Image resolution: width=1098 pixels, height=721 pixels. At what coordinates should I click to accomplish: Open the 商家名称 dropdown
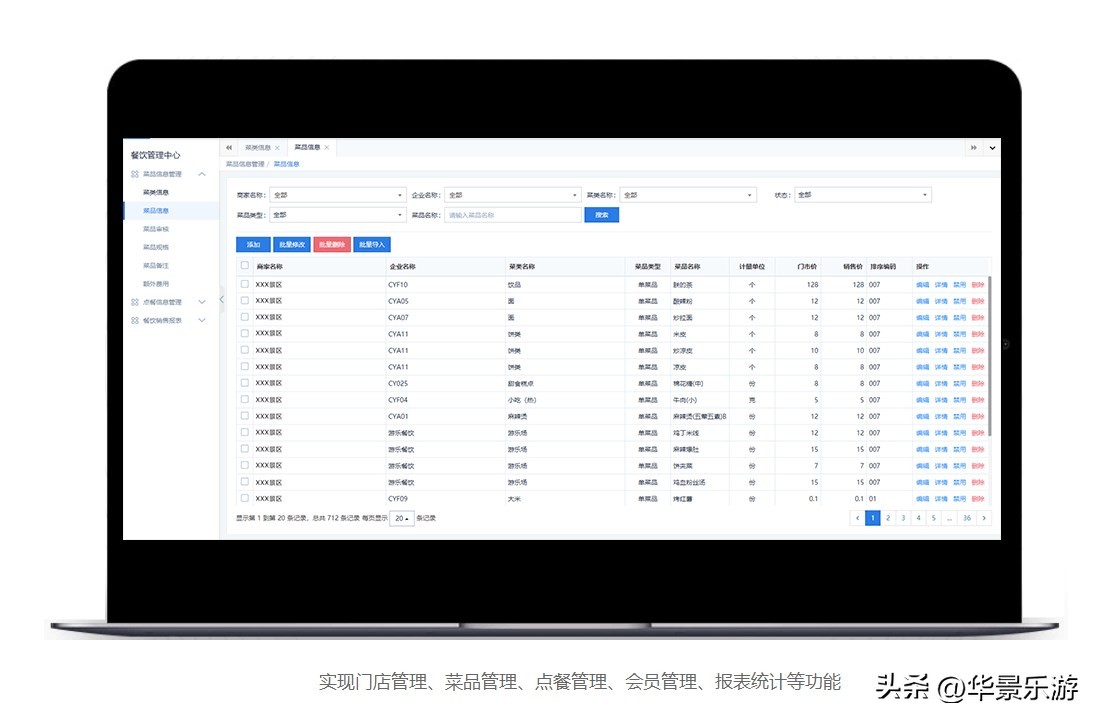point(338,195)
